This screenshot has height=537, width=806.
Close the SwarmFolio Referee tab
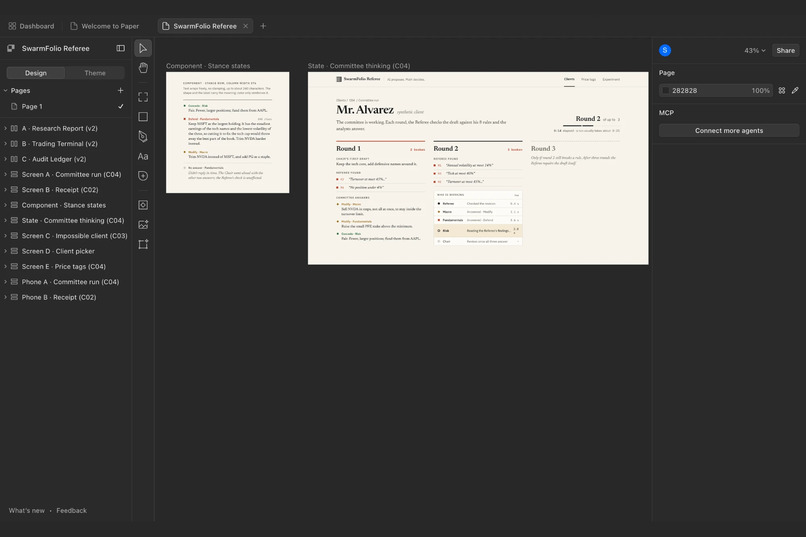(x=246, y=26)
